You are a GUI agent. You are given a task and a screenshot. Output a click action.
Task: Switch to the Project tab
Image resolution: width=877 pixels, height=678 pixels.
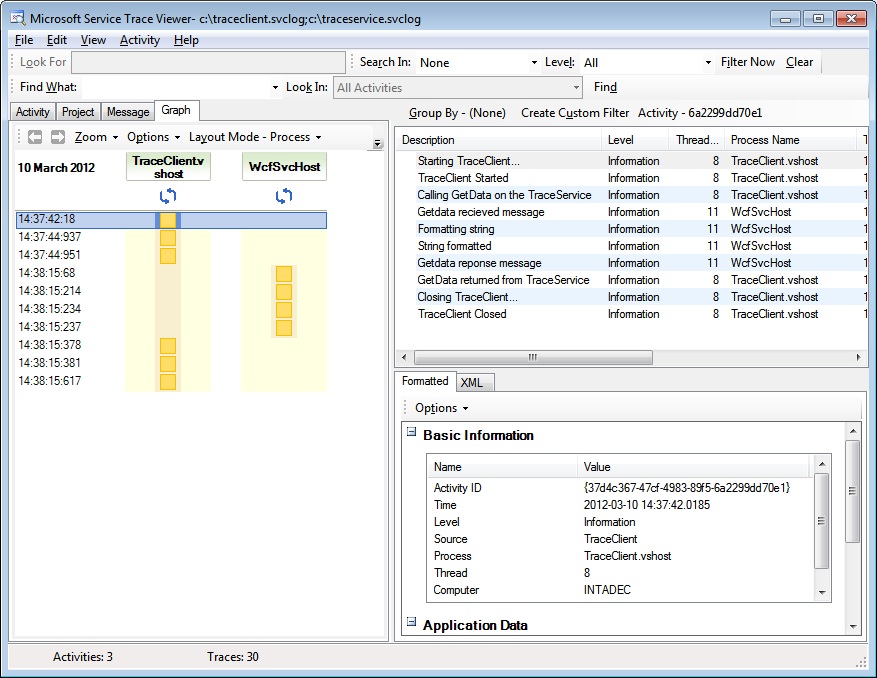click(78, 112)
